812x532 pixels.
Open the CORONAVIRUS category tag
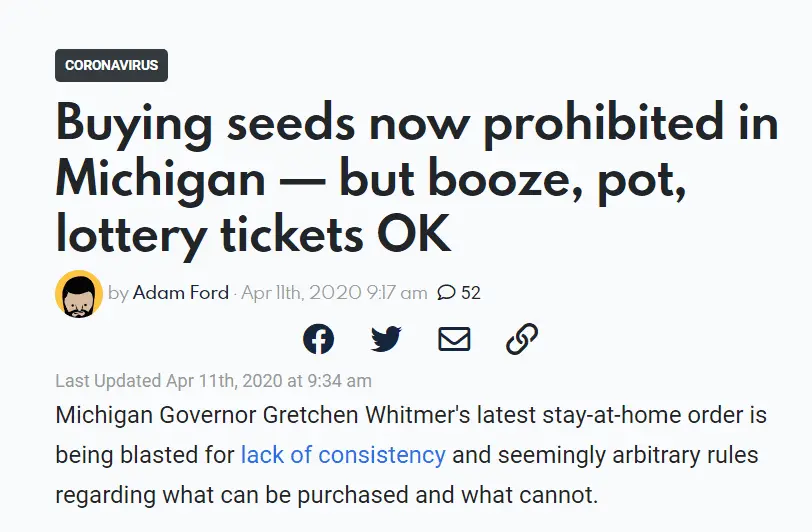(111, 65)
